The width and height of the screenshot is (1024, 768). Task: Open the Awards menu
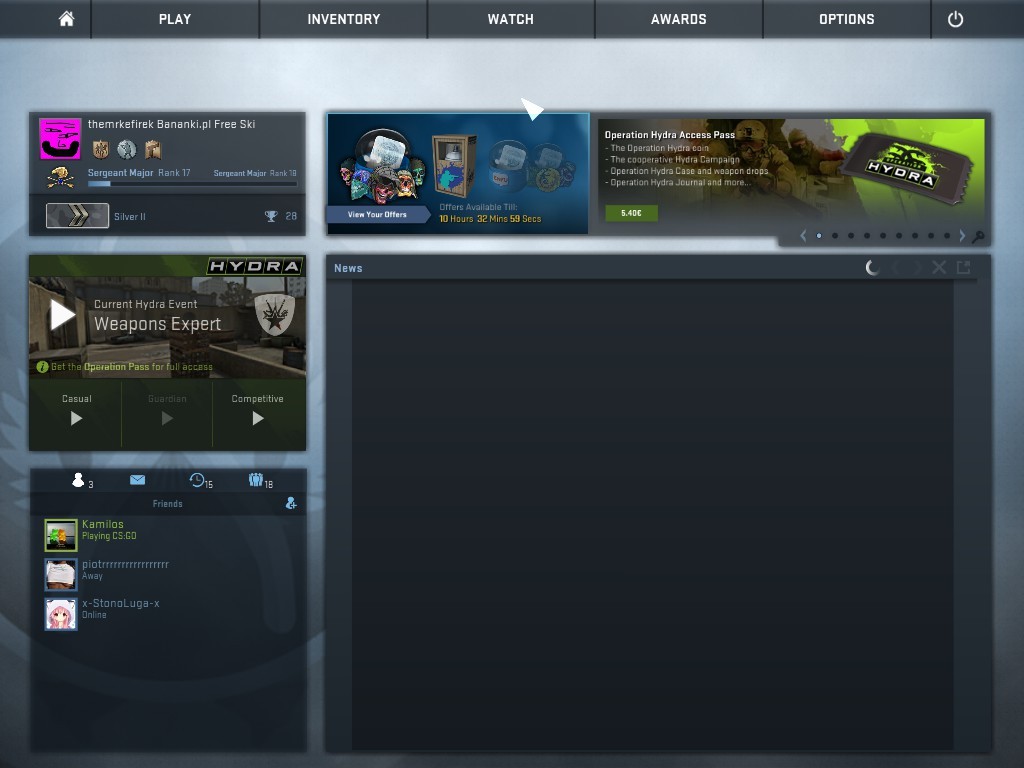679,19
